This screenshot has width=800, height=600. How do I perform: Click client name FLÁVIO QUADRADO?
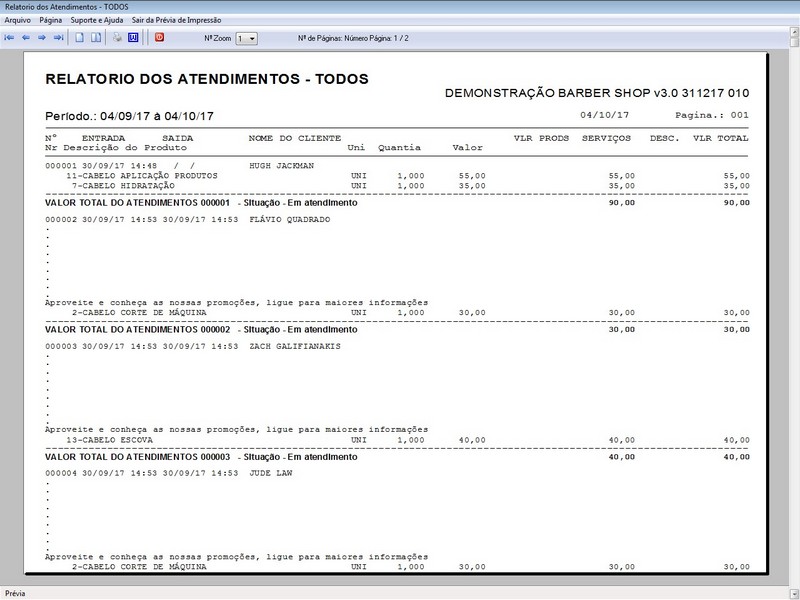coord(290,219)
